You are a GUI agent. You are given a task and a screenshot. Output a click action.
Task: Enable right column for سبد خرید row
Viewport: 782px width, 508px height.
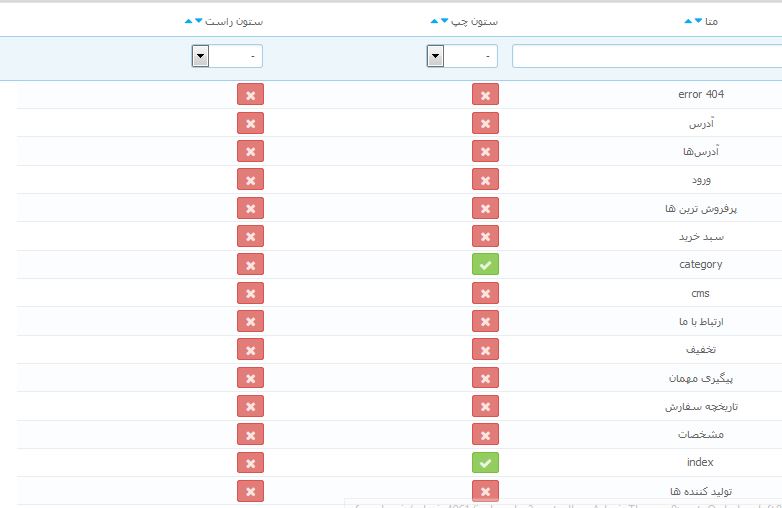tap(250, 236)
